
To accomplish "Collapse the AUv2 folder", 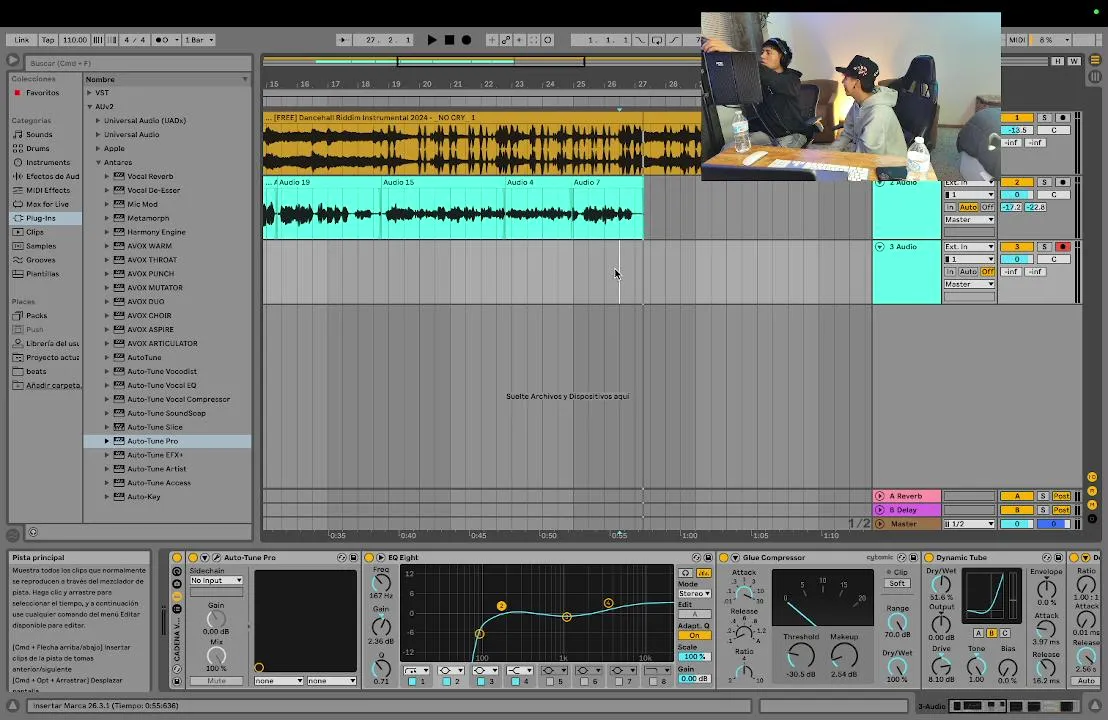I will [89, 107].
